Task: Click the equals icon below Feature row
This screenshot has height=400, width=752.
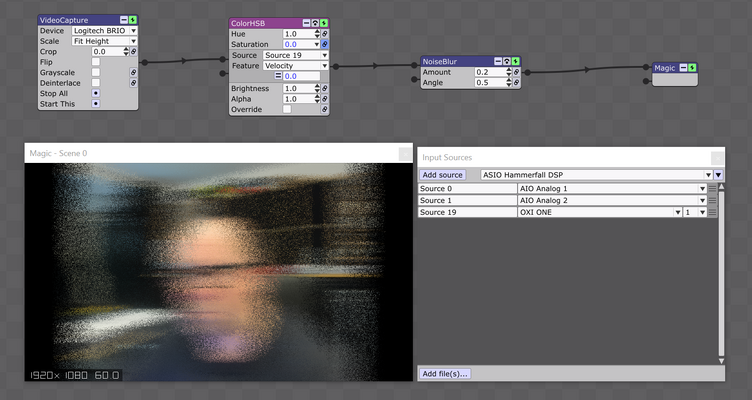Action: pos(278,76)
